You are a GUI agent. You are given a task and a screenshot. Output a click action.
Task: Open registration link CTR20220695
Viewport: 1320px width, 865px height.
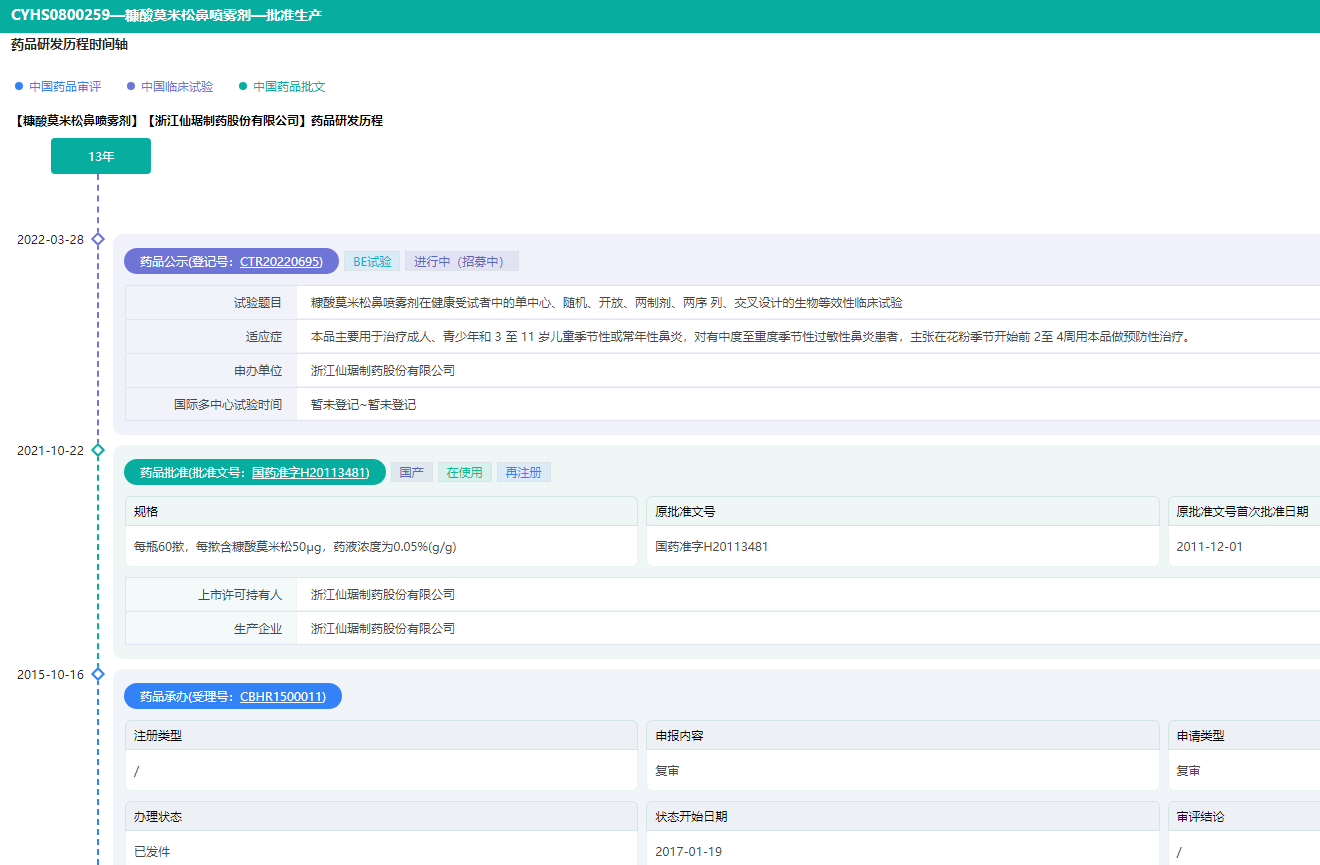point(280,261)
